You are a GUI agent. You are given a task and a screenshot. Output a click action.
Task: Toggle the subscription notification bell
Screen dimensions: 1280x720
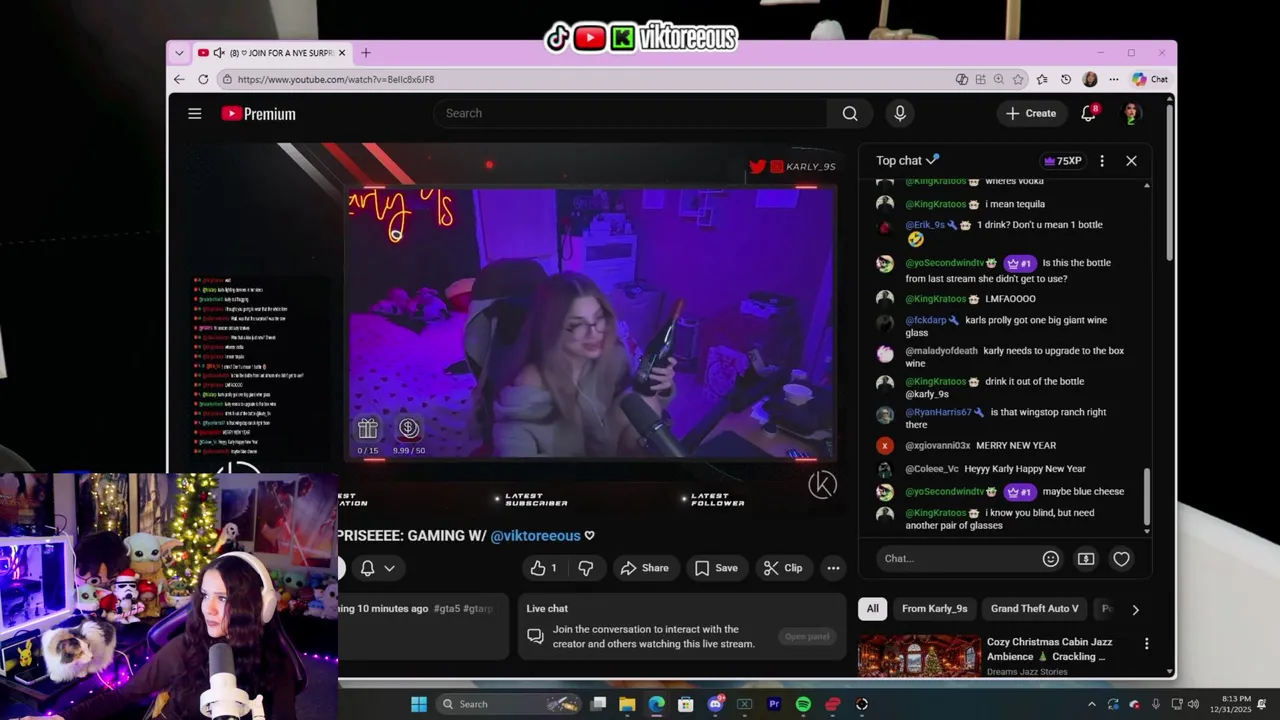click(x=367, y=568)
